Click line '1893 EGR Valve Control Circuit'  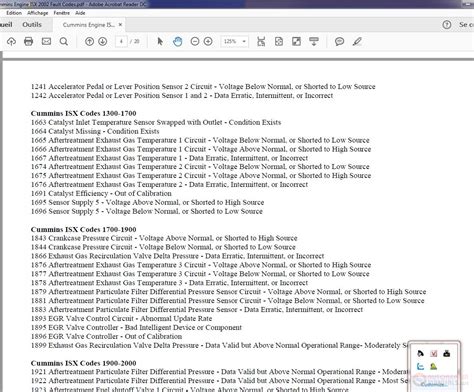coord(121,318)
